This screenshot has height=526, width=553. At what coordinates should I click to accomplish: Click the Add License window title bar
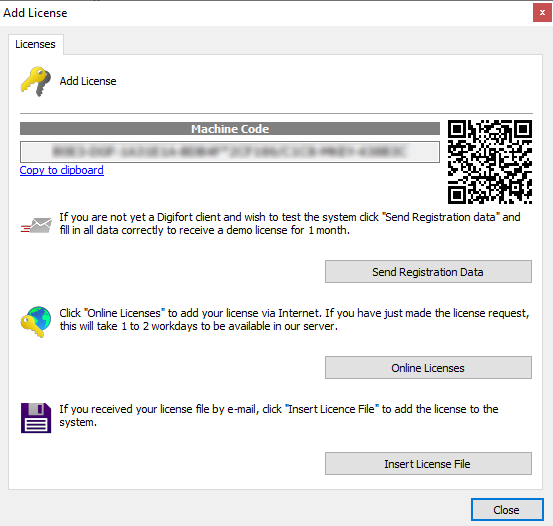click(x=265, y=13)
